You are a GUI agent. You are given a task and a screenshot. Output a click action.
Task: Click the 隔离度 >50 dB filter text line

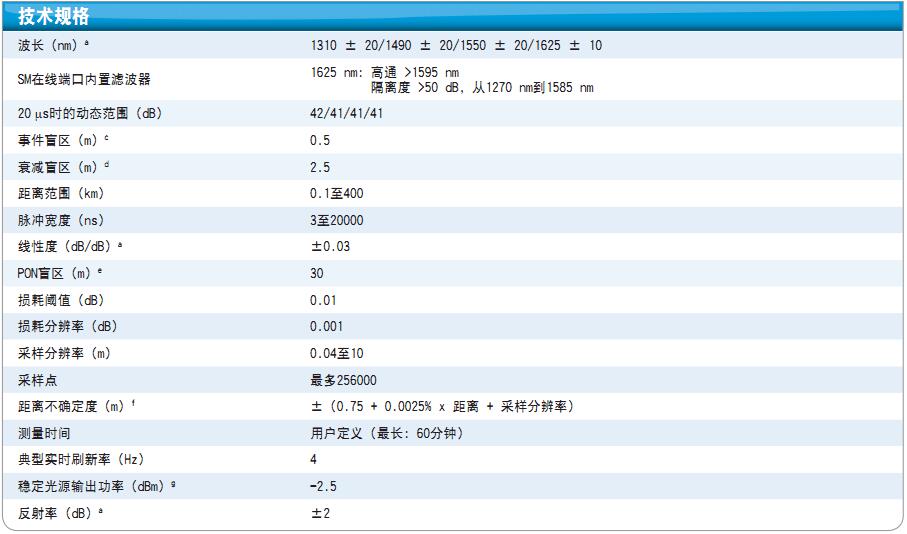tap(482, 88)
